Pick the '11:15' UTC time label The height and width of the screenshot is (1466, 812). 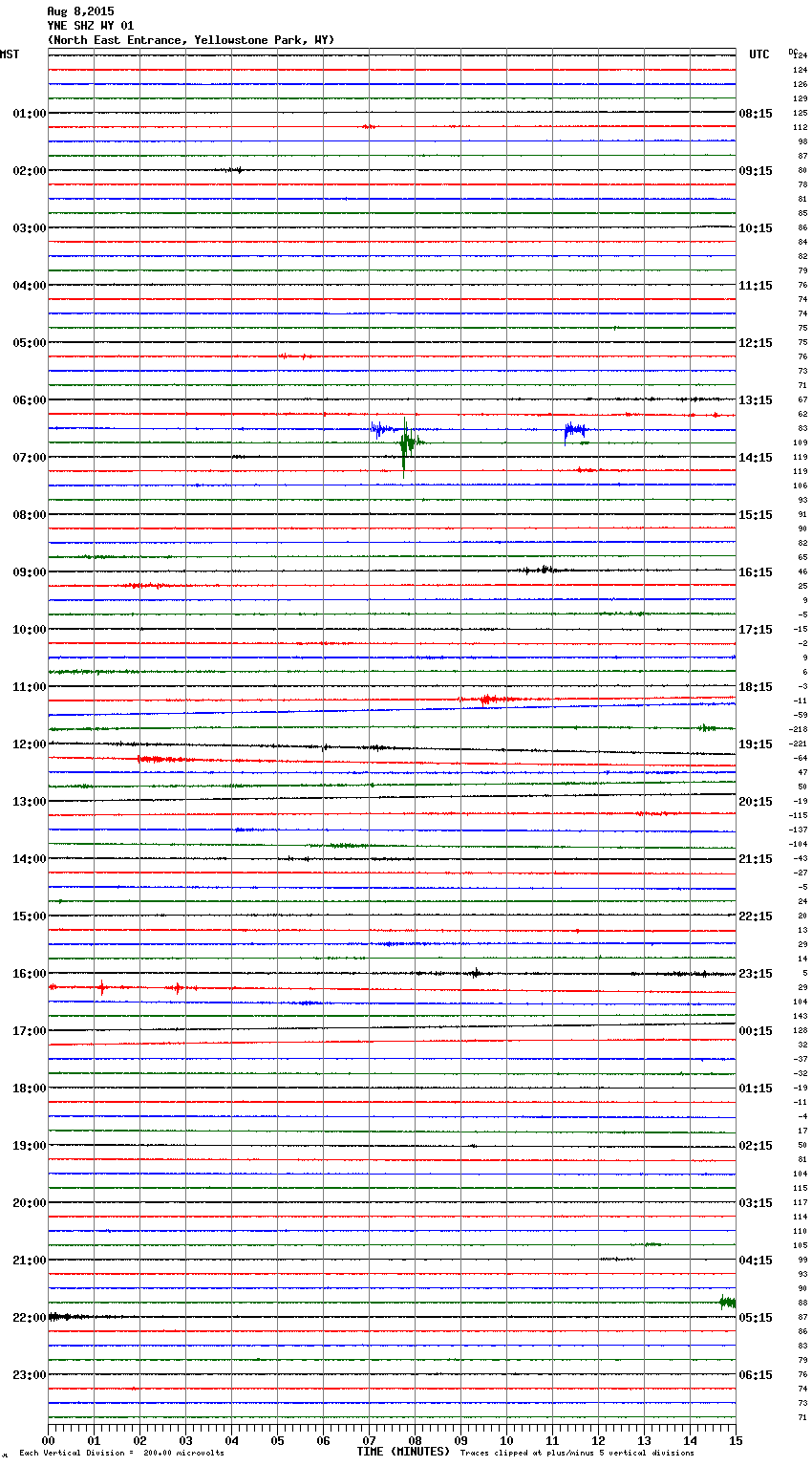756,286
